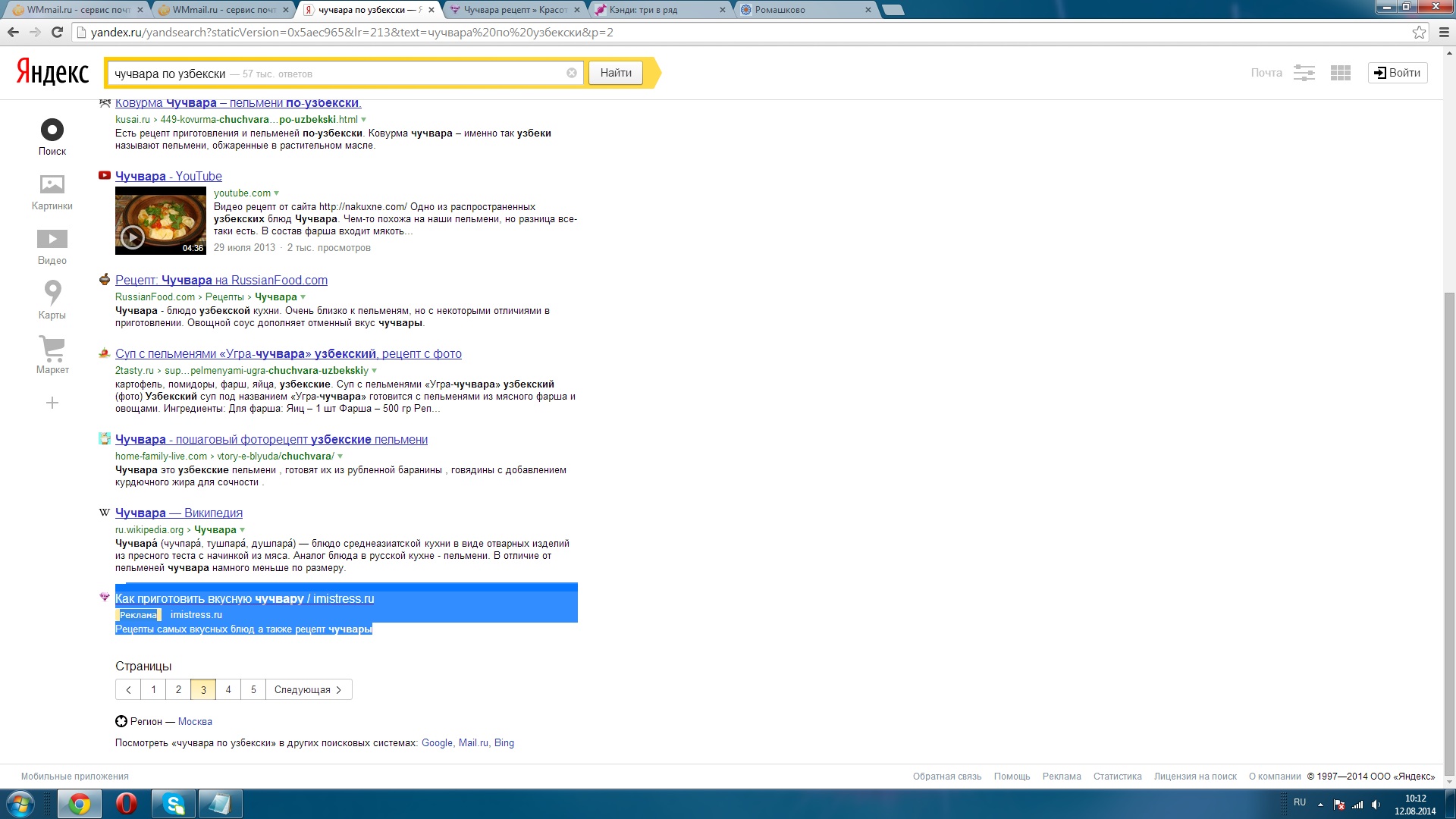Open Opera from taskbar
Screen dimensions: 1456x819
127,804
